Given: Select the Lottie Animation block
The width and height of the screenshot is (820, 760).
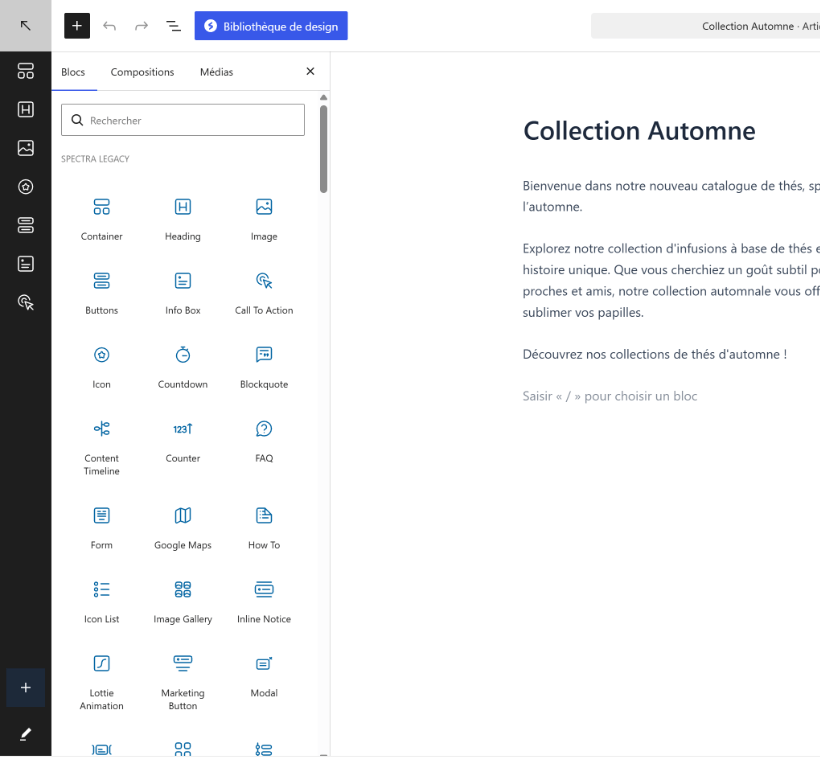Looking at the screenshot, I should (x=101, y=682).
